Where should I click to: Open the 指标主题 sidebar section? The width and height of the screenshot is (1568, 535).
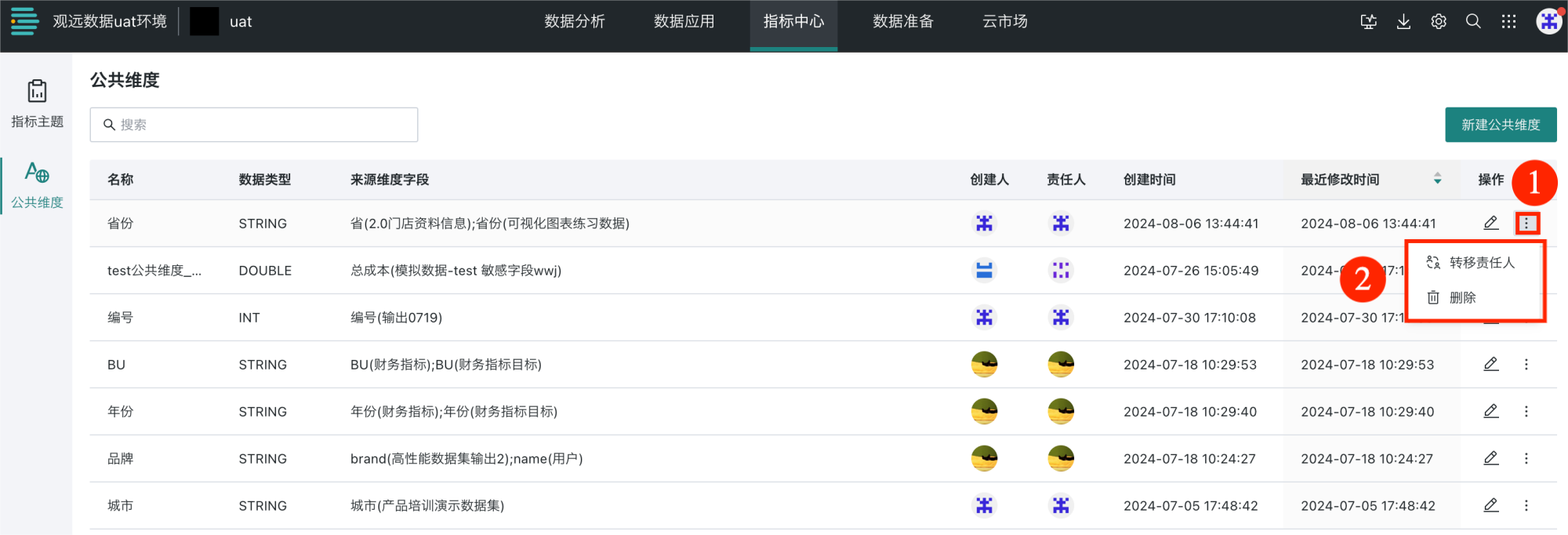[37, 103]
